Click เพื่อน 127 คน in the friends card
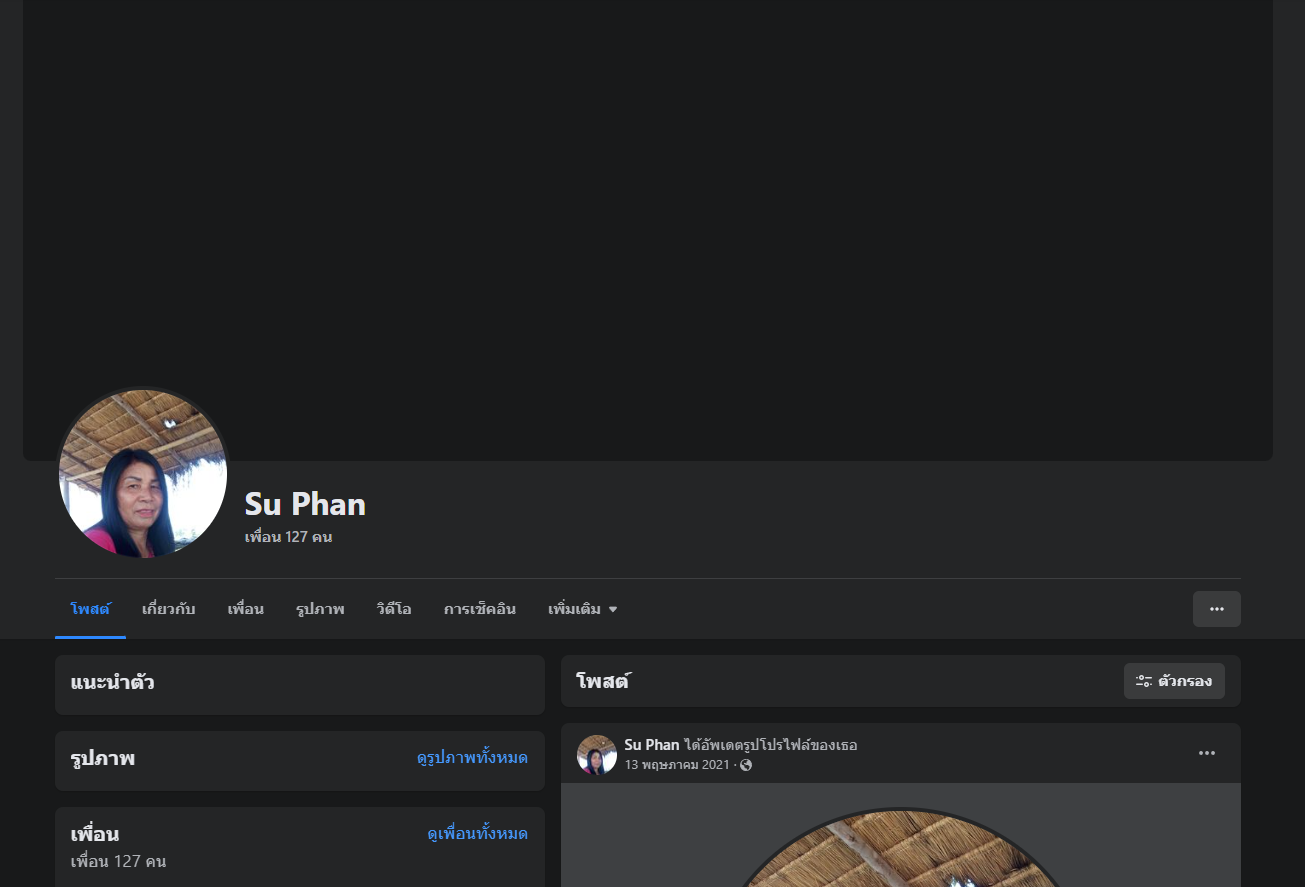 point(118,861)
